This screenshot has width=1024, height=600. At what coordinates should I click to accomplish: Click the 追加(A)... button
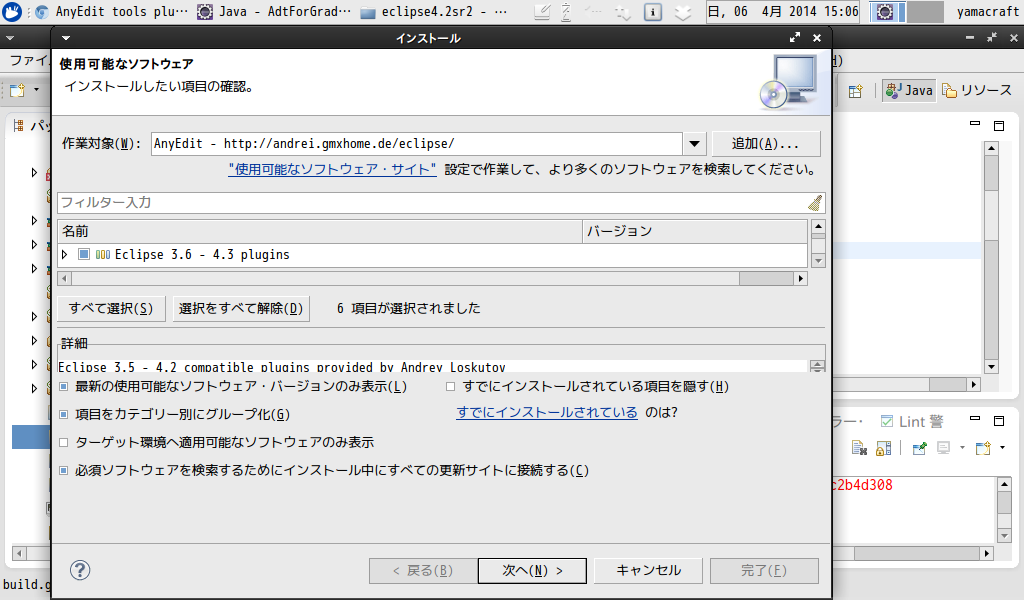click(x=766, y=144)
